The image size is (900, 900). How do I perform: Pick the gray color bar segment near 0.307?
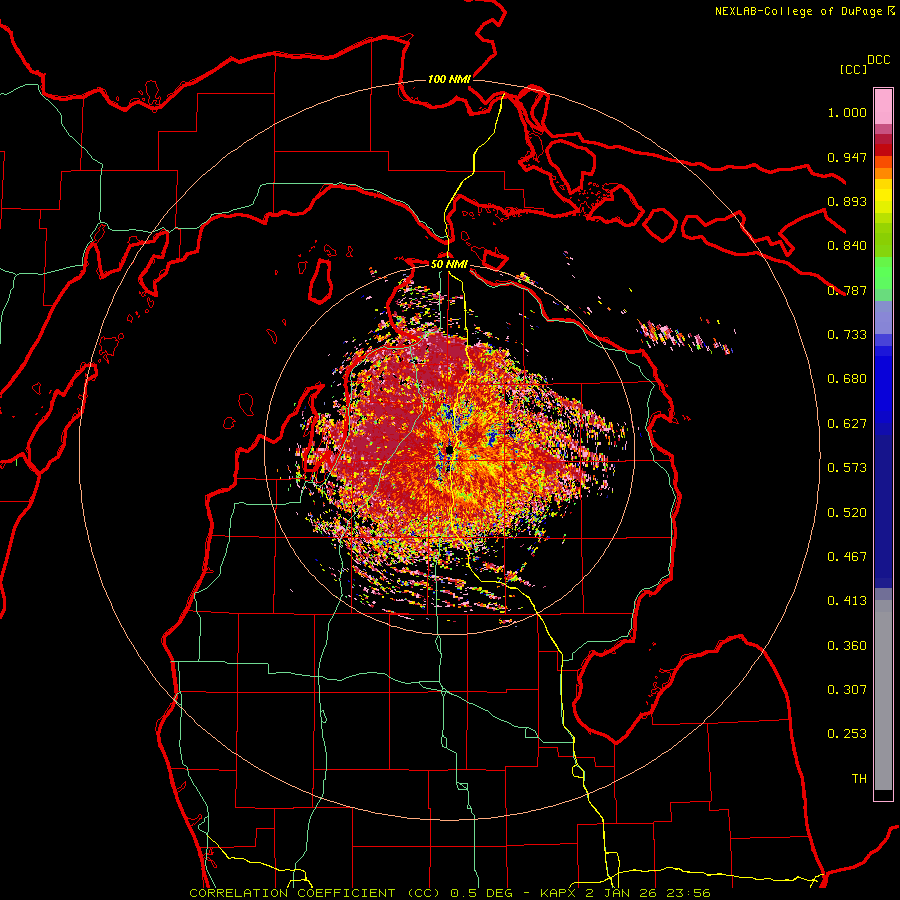tap(883, 695)
